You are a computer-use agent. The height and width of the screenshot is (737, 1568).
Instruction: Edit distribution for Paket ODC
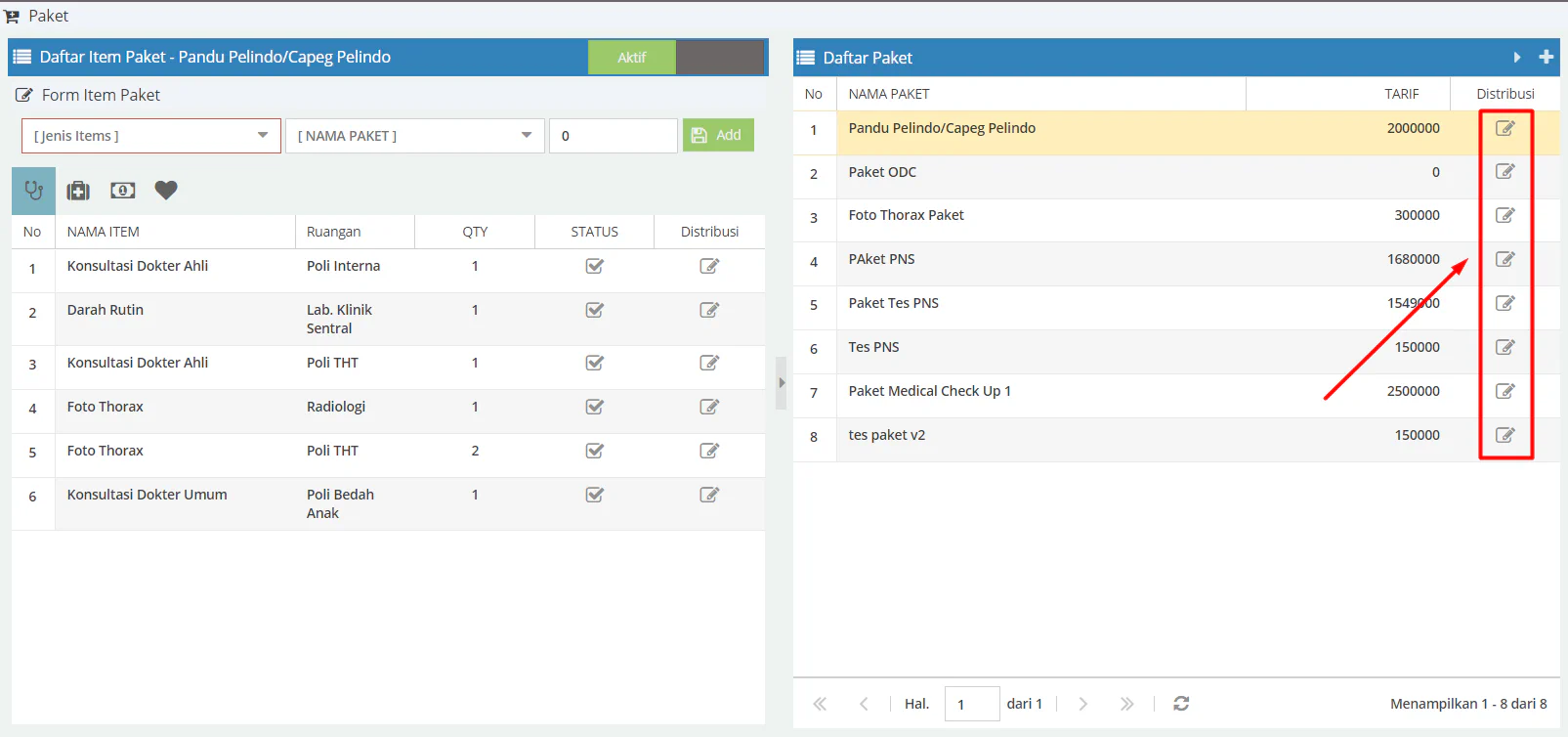(x=1505, y=171)
